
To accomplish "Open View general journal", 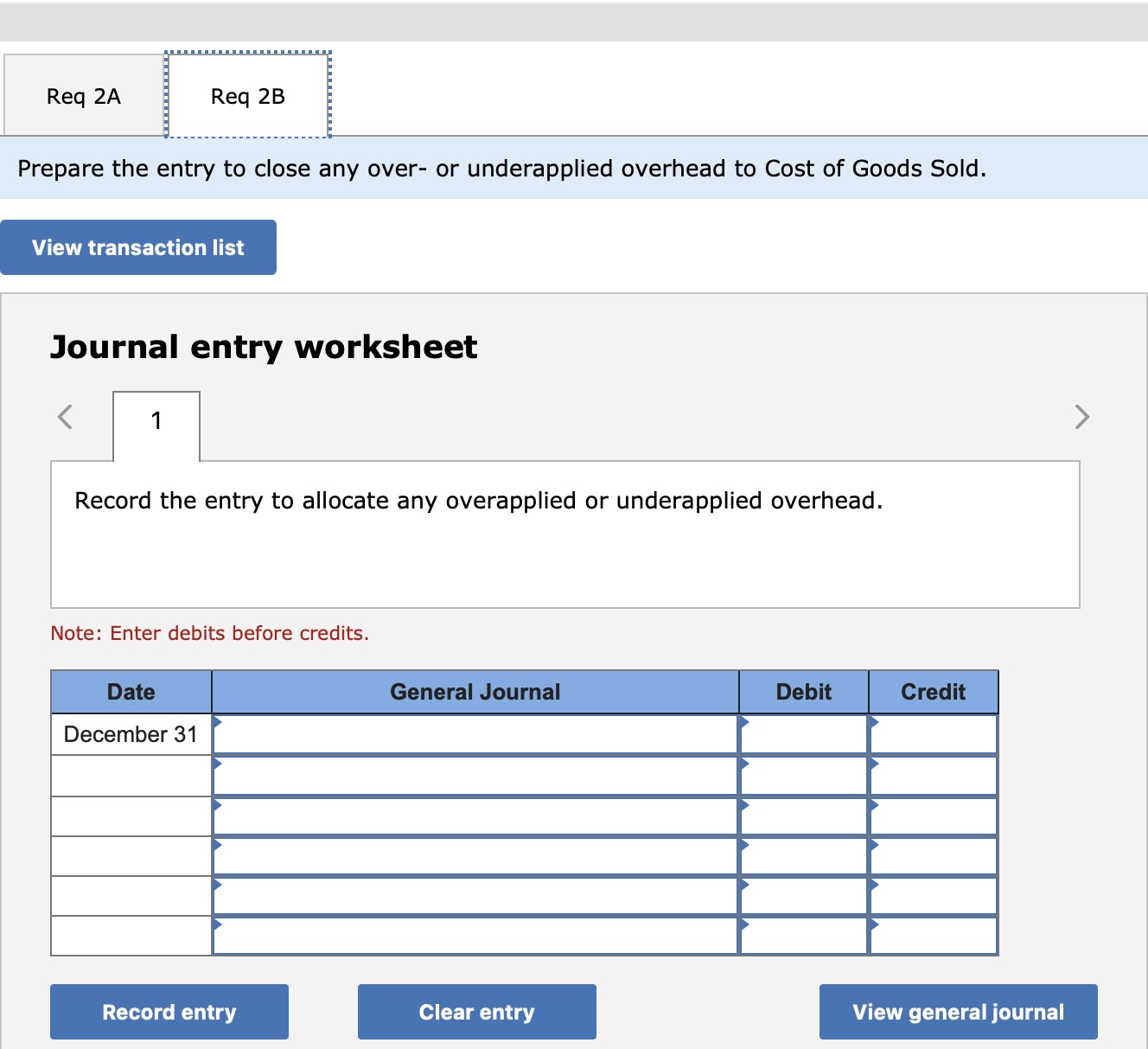I will (959, 1012).
